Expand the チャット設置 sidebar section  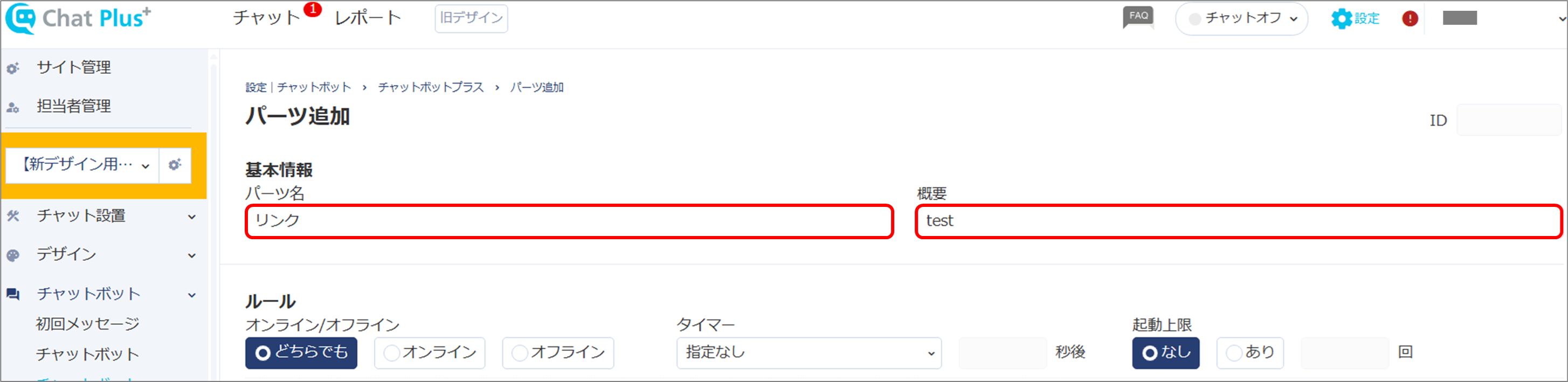tap(103, 216)
